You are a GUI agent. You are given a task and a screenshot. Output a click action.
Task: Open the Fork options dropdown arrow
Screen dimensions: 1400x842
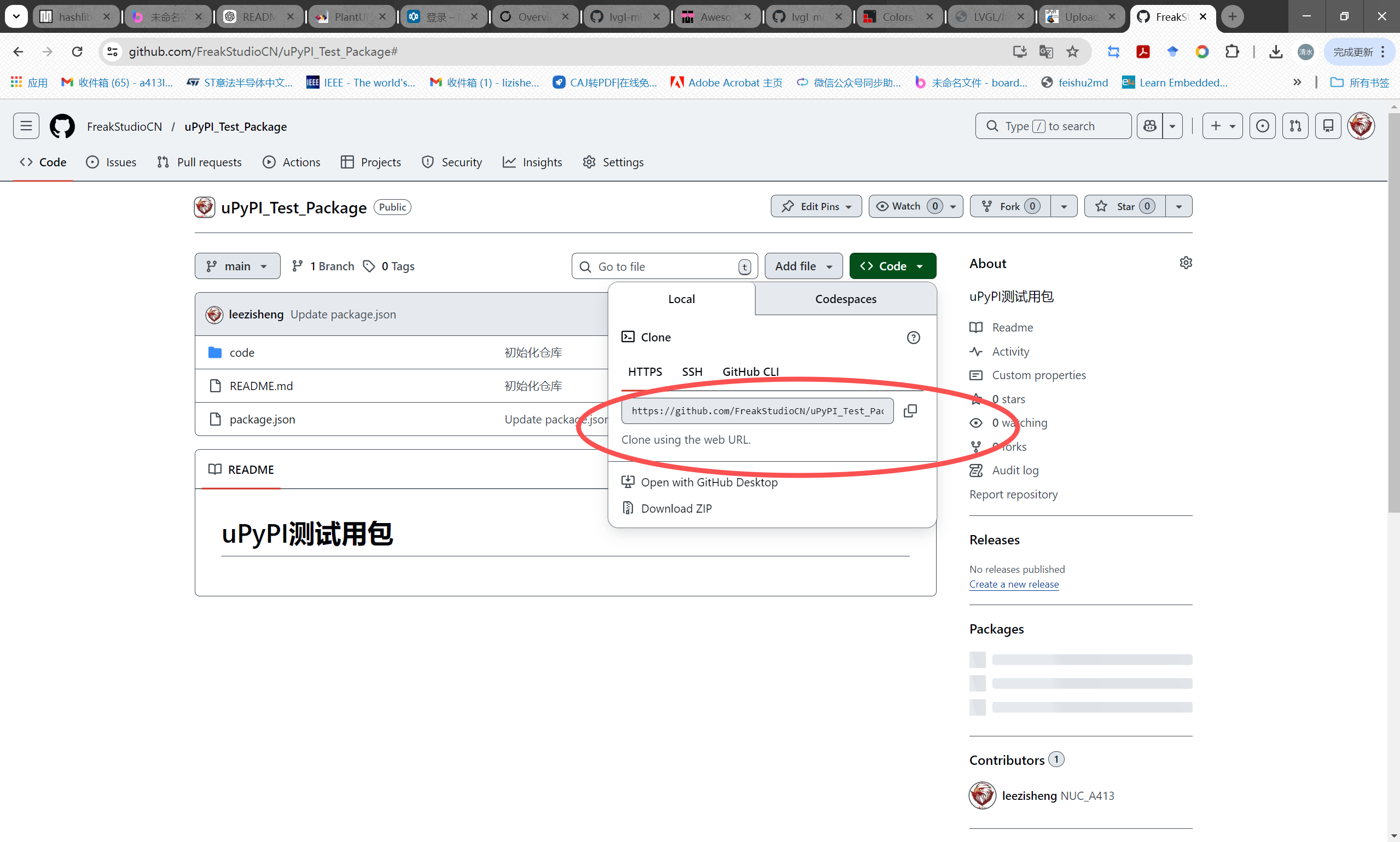coord(1064,206)
